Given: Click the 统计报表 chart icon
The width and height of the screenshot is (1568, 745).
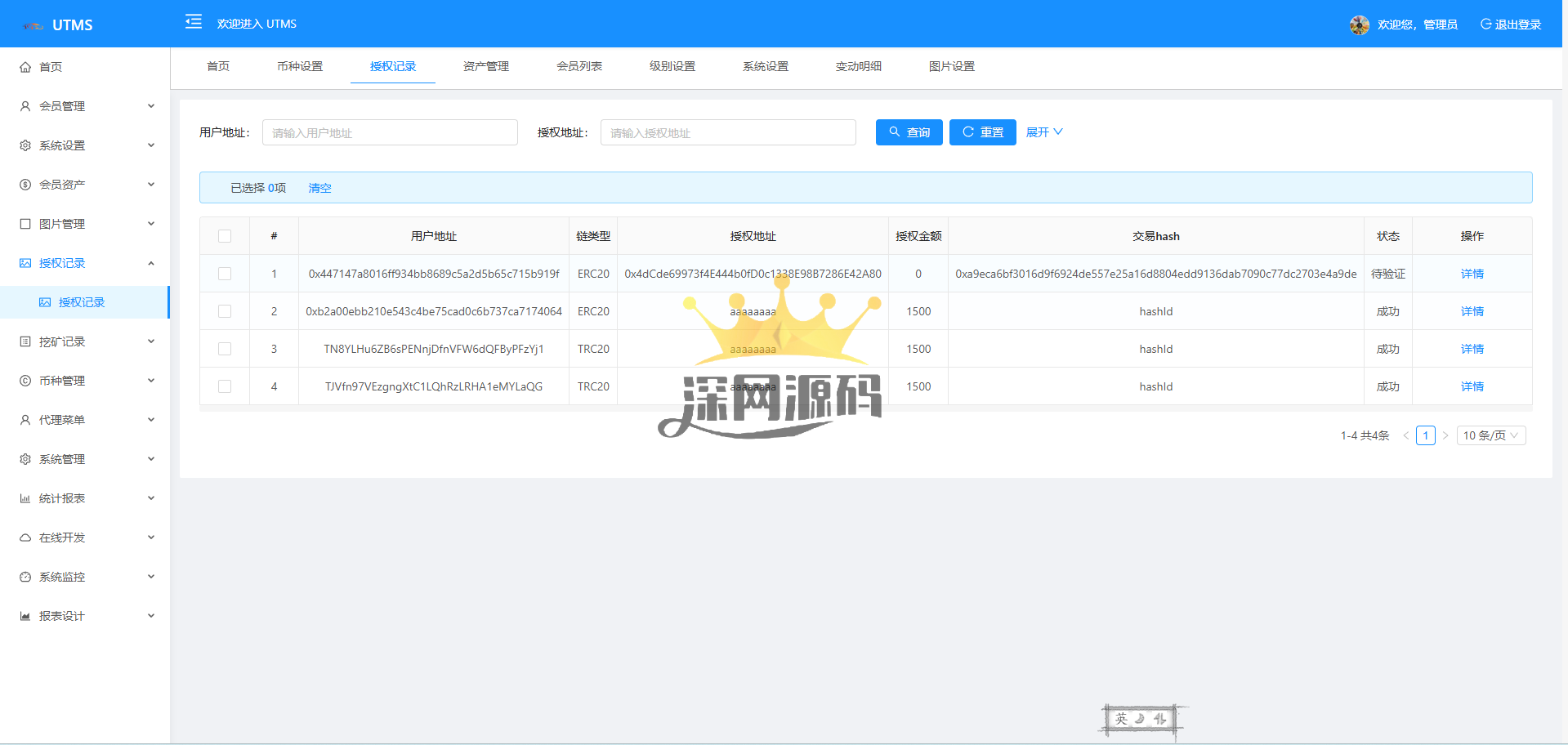Looking at the screenshot, I should click(x=25, y=498).
